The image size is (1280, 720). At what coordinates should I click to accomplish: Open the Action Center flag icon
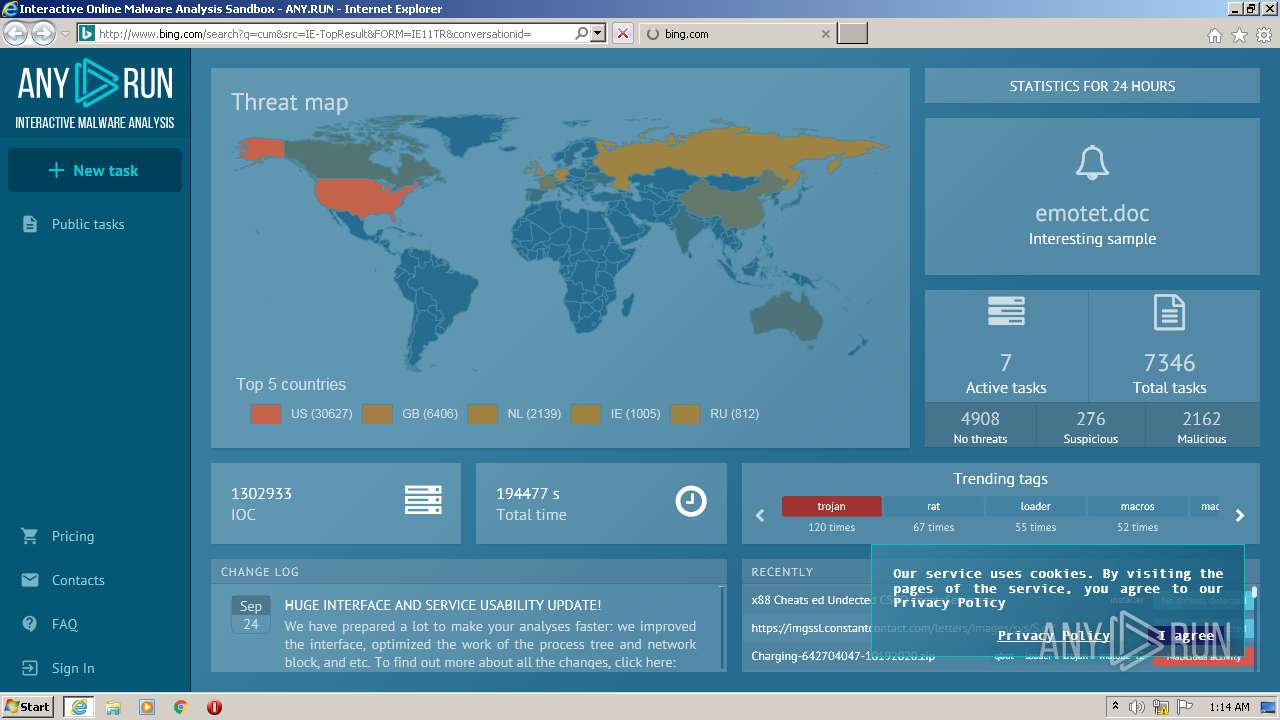pos(1185,707)
